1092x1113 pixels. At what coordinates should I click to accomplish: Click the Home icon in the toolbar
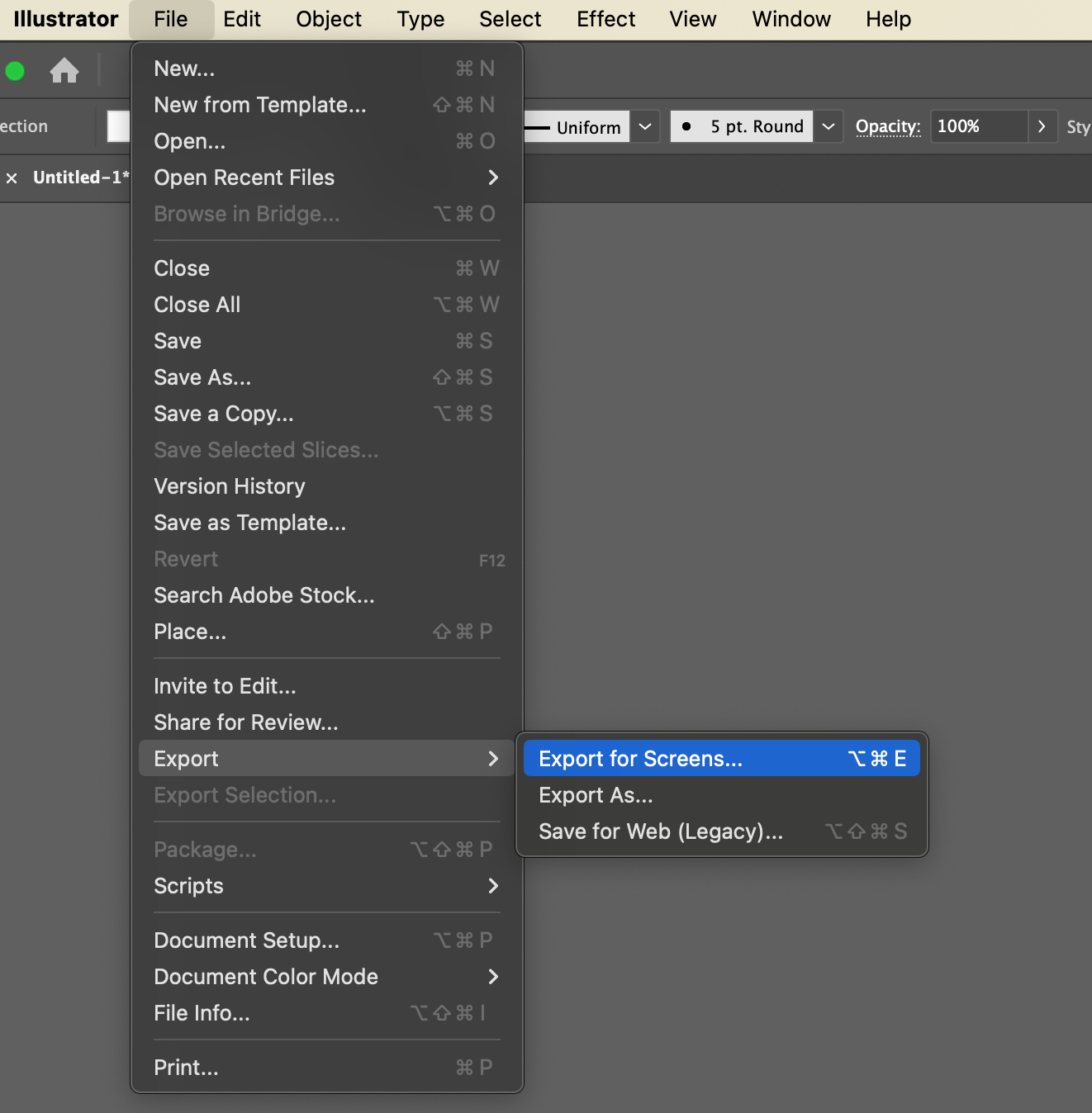point(64,71)
